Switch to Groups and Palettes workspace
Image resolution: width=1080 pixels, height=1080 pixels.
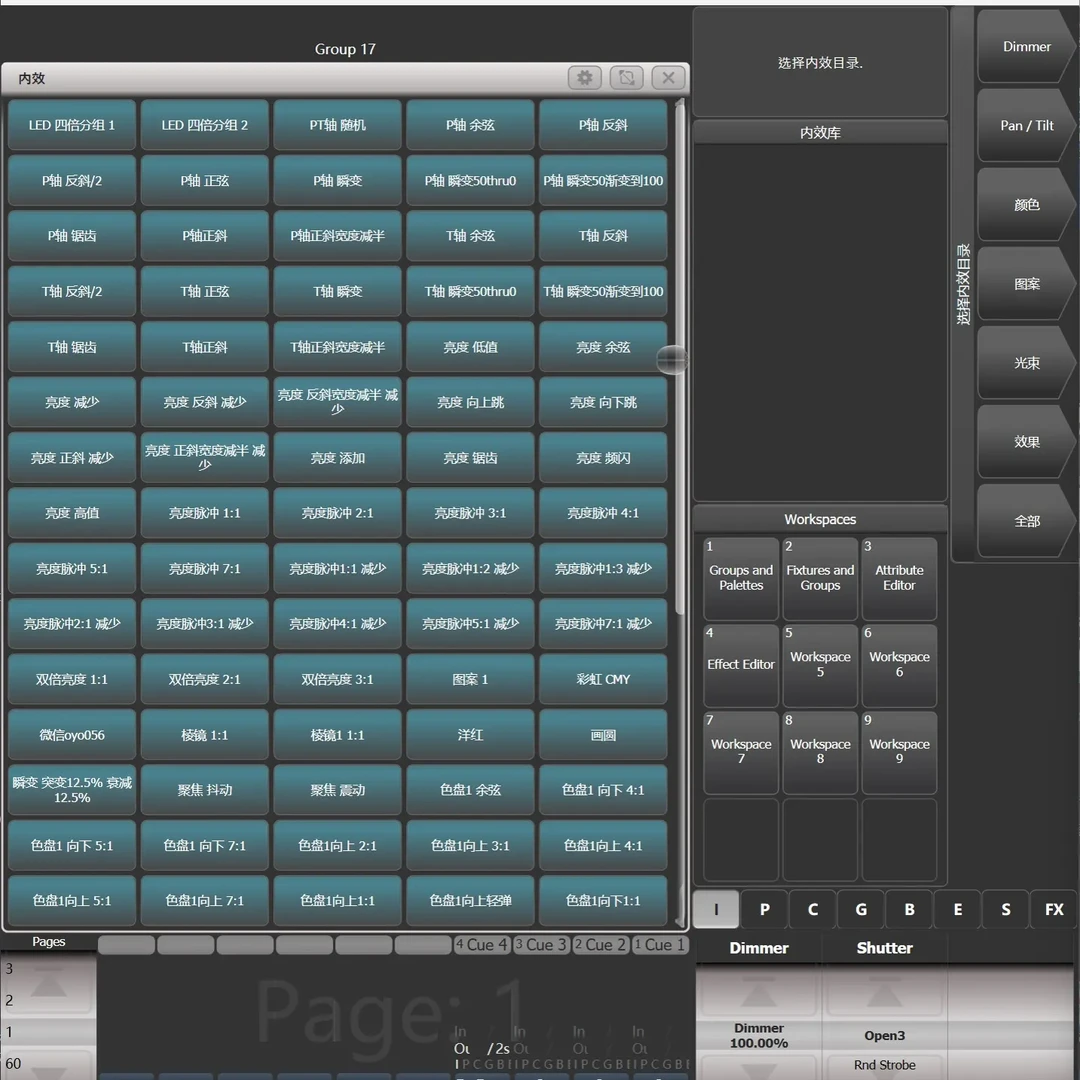pos(741,578)
